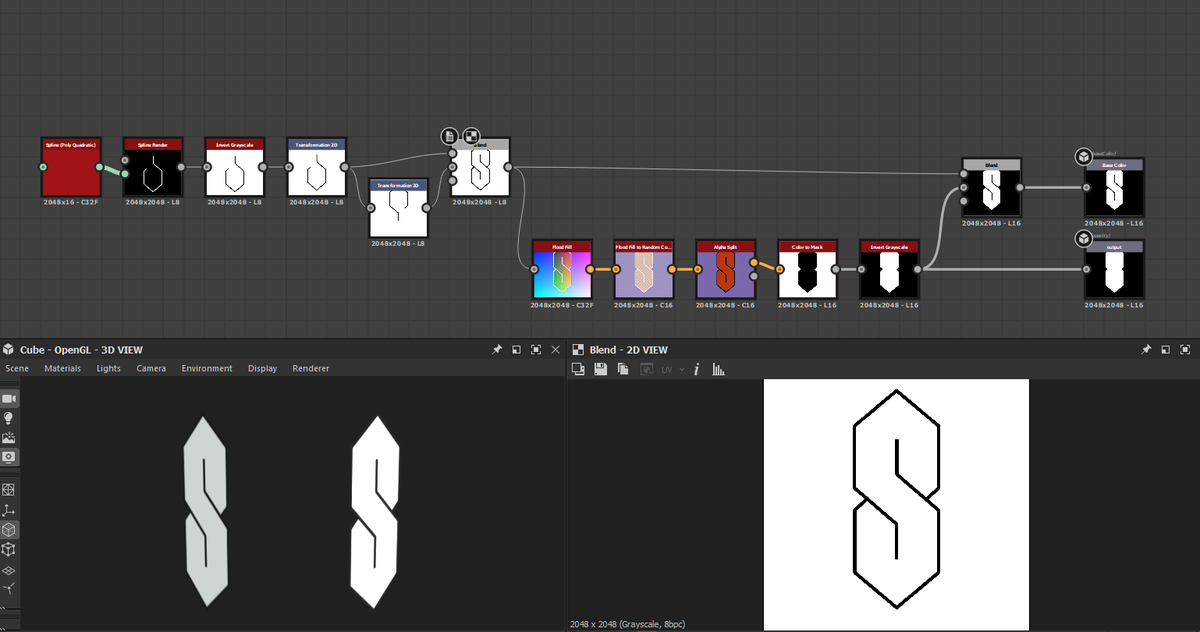The height and width of the screenshot is (632, 1200).
Task: Toggle the axis gizmo icon
Action: pyautogui.click(x=9, y=510)
